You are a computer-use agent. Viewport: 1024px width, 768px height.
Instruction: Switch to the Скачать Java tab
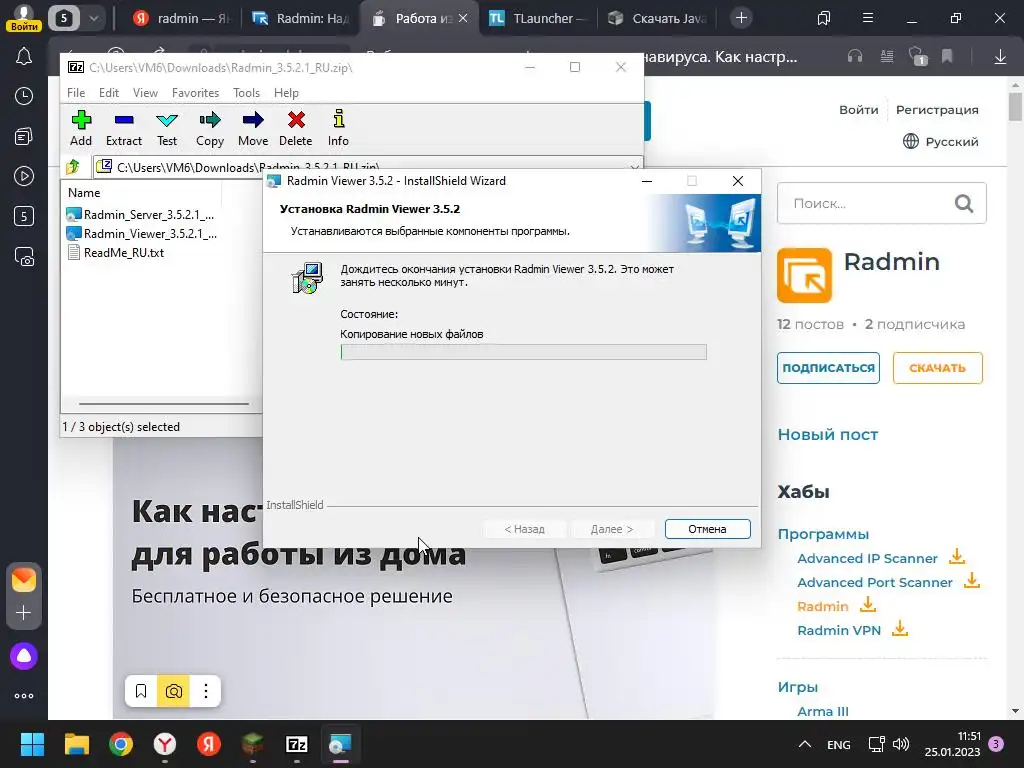click(658, 18)
